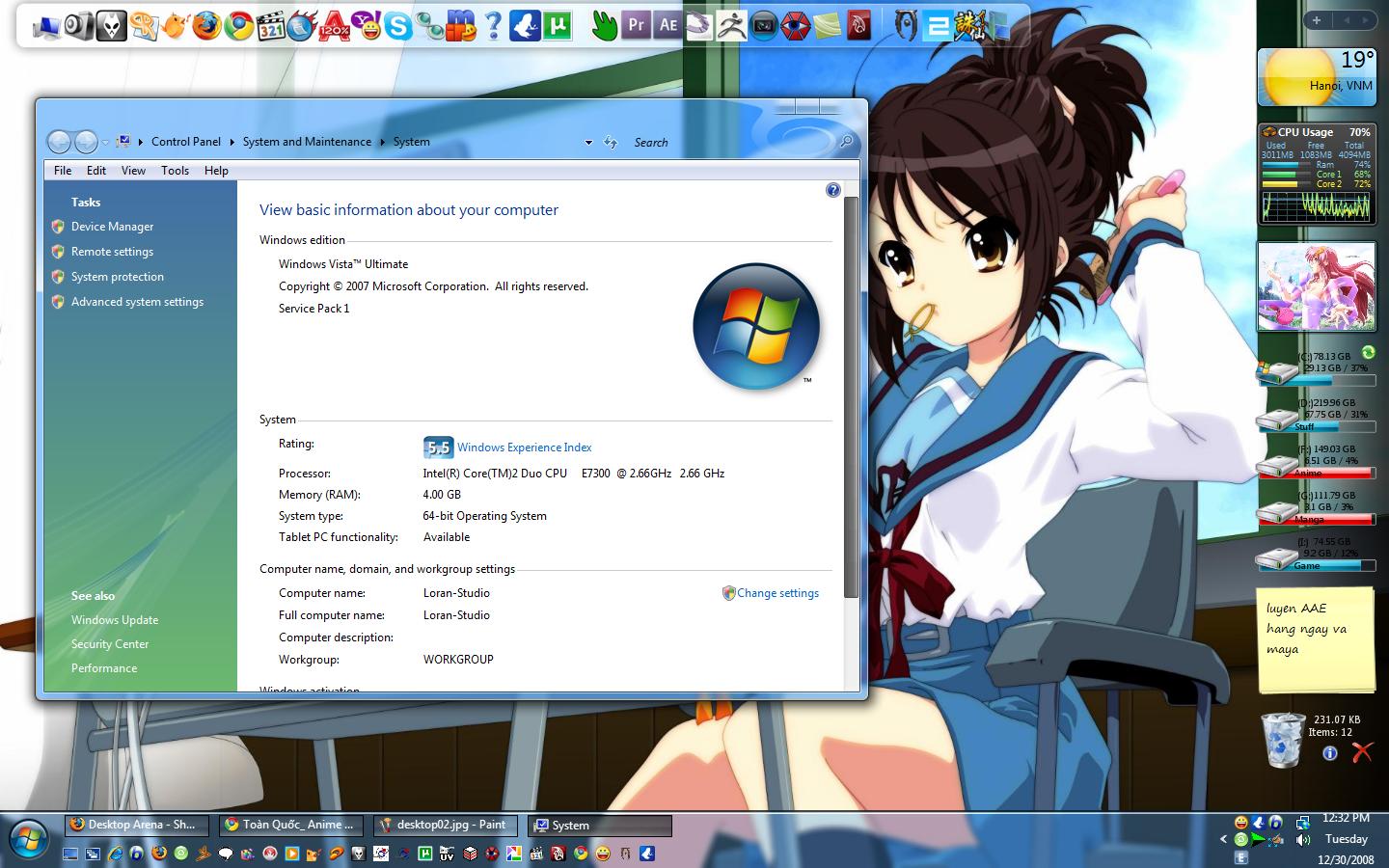Open Windows Update link
Image resolution: width=1389 pixels, height=868 pixels.
tap(115, 620)
